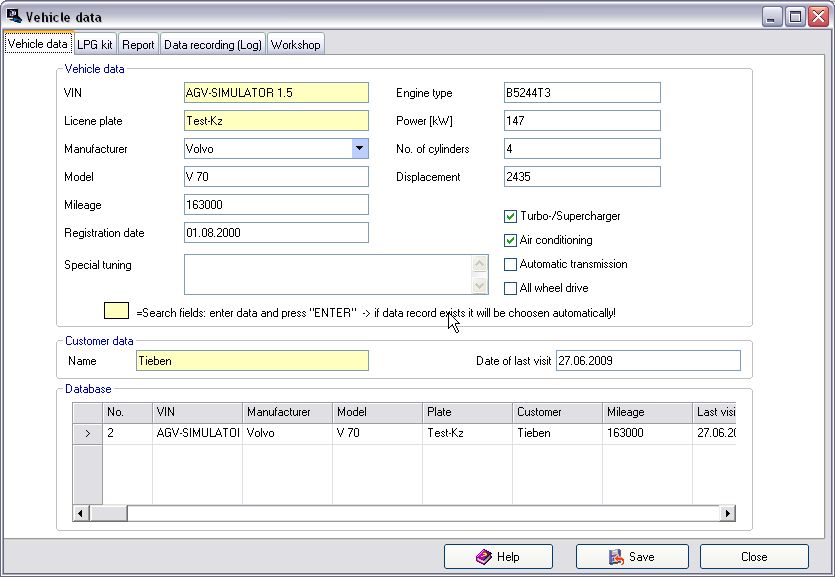Switch to the Vehicle data tab
The image size is (835, 577).
[38, 44]
